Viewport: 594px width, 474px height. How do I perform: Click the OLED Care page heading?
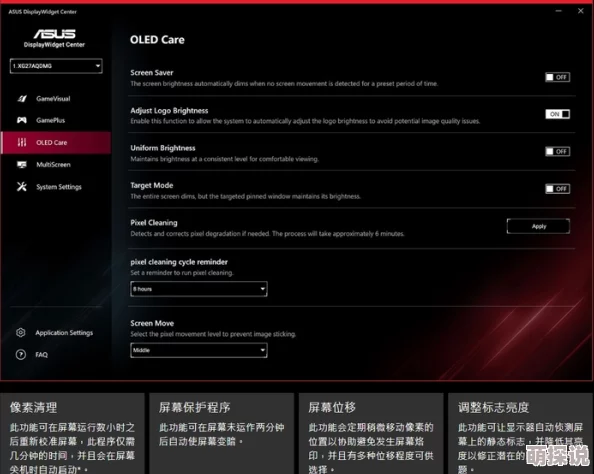[157, 40]
